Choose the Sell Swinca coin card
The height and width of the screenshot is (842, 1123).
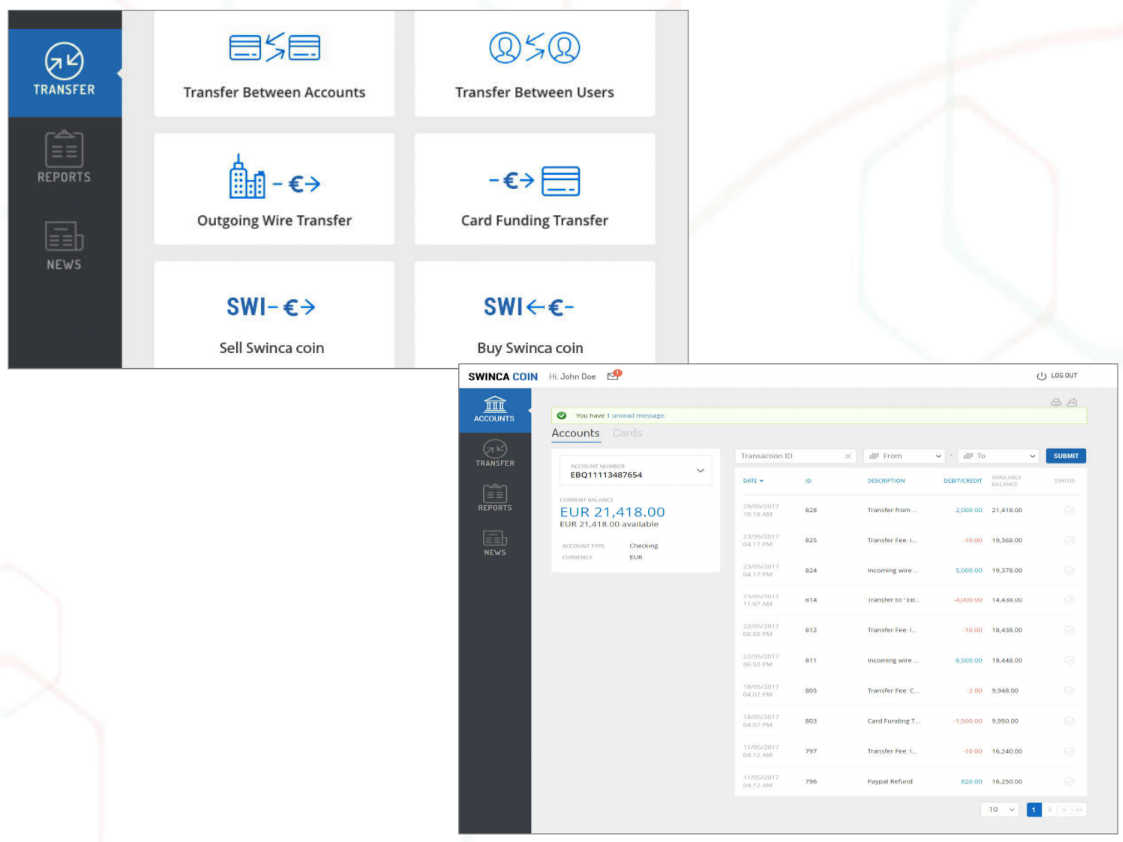[274, 315]
